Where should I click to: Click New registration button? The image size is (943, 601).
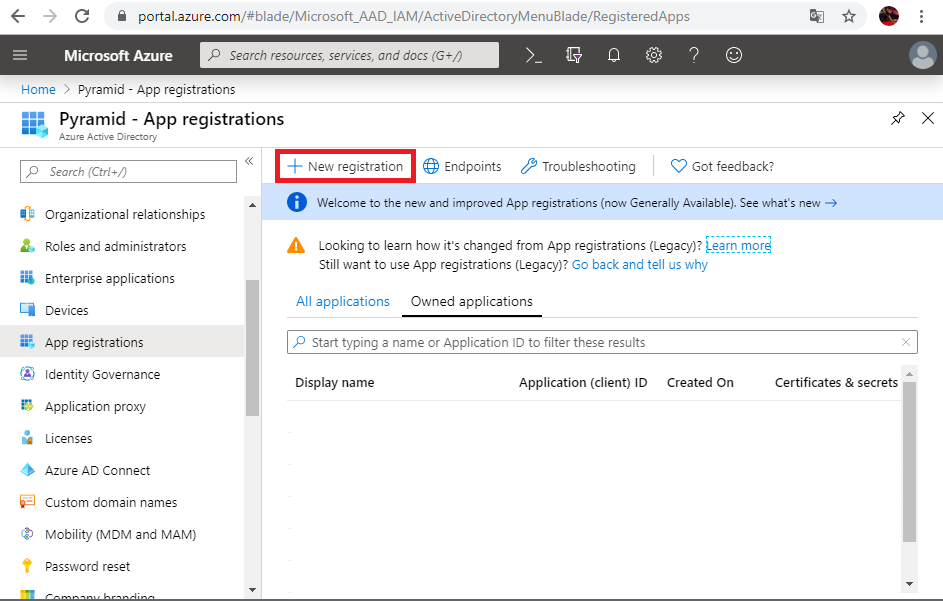pos(345,166)
